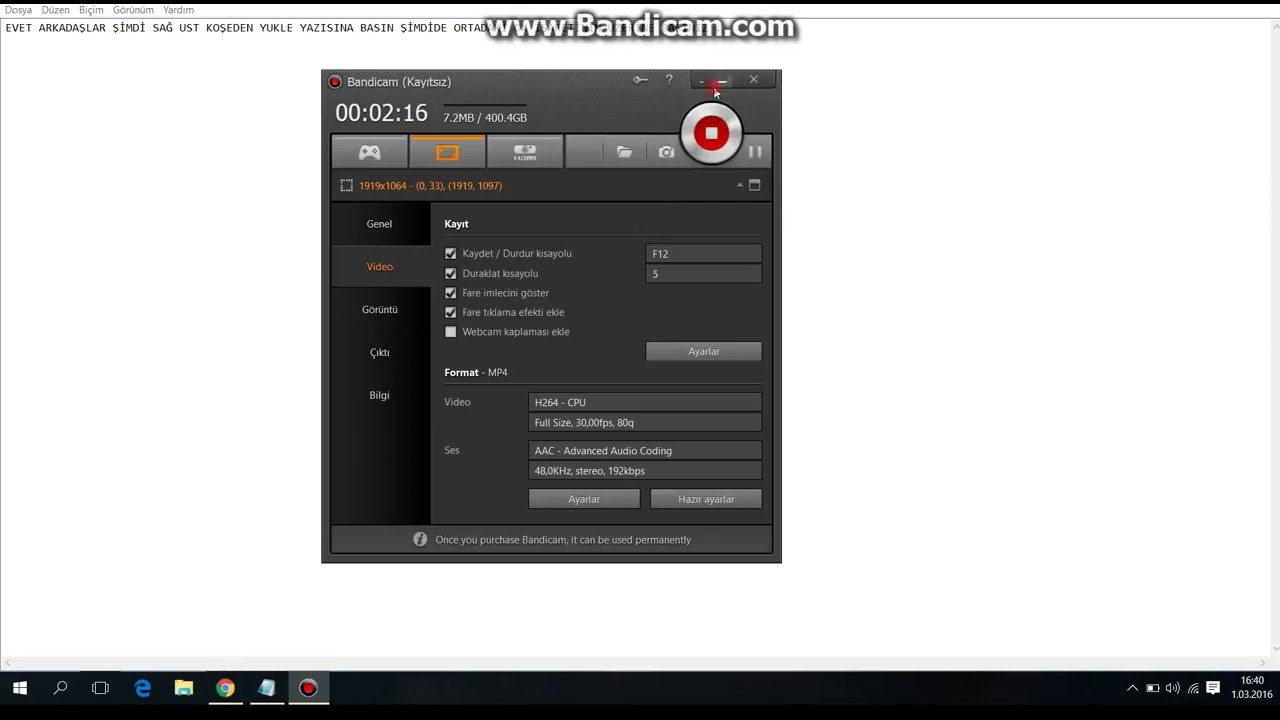Viewport: 1280px width, 720px height.
Task: Click the 7.2MB / 400.4GB storage indicator
Action: [x=485, y=118]
